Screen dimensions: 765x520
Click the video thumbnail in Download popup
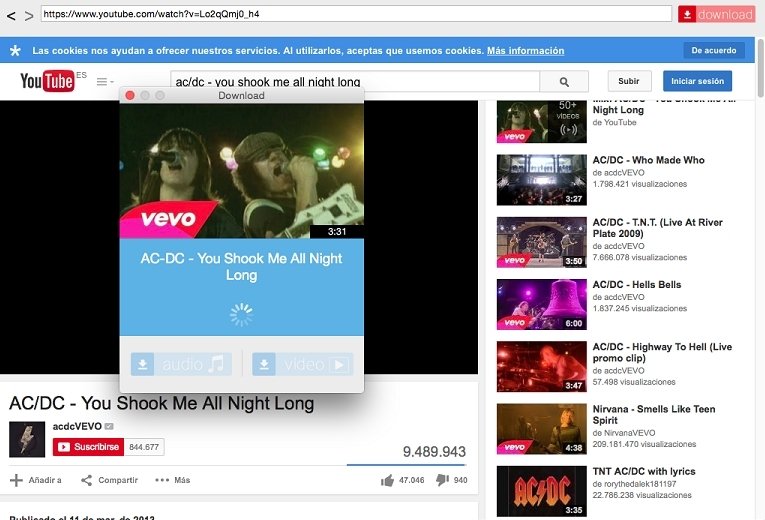click(x=242, y=171)
